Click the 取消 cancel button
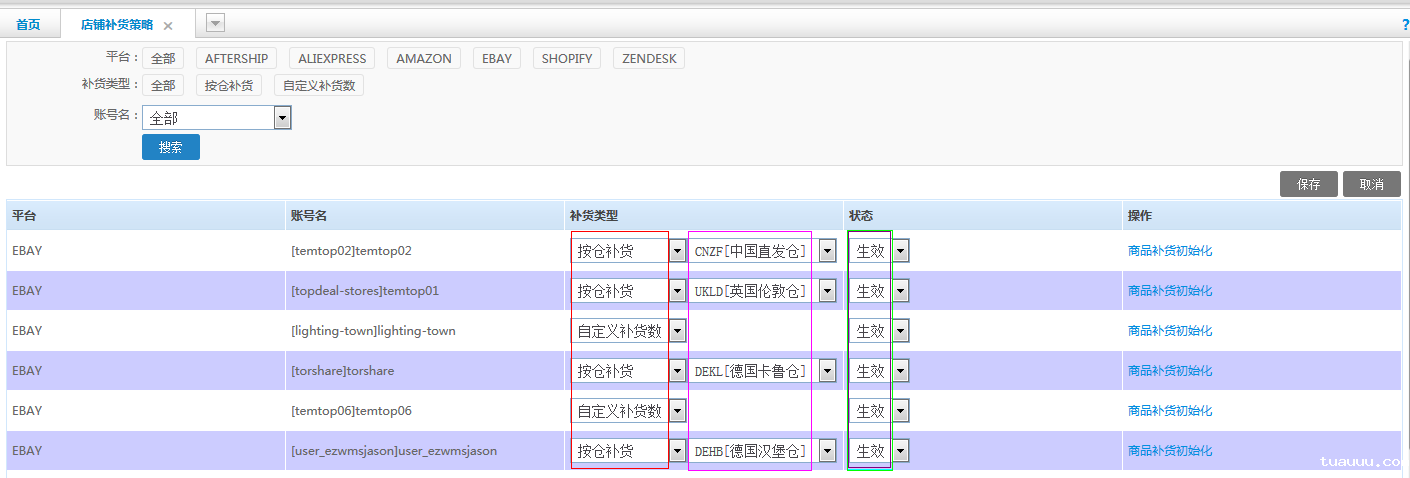 (1372, 184)
